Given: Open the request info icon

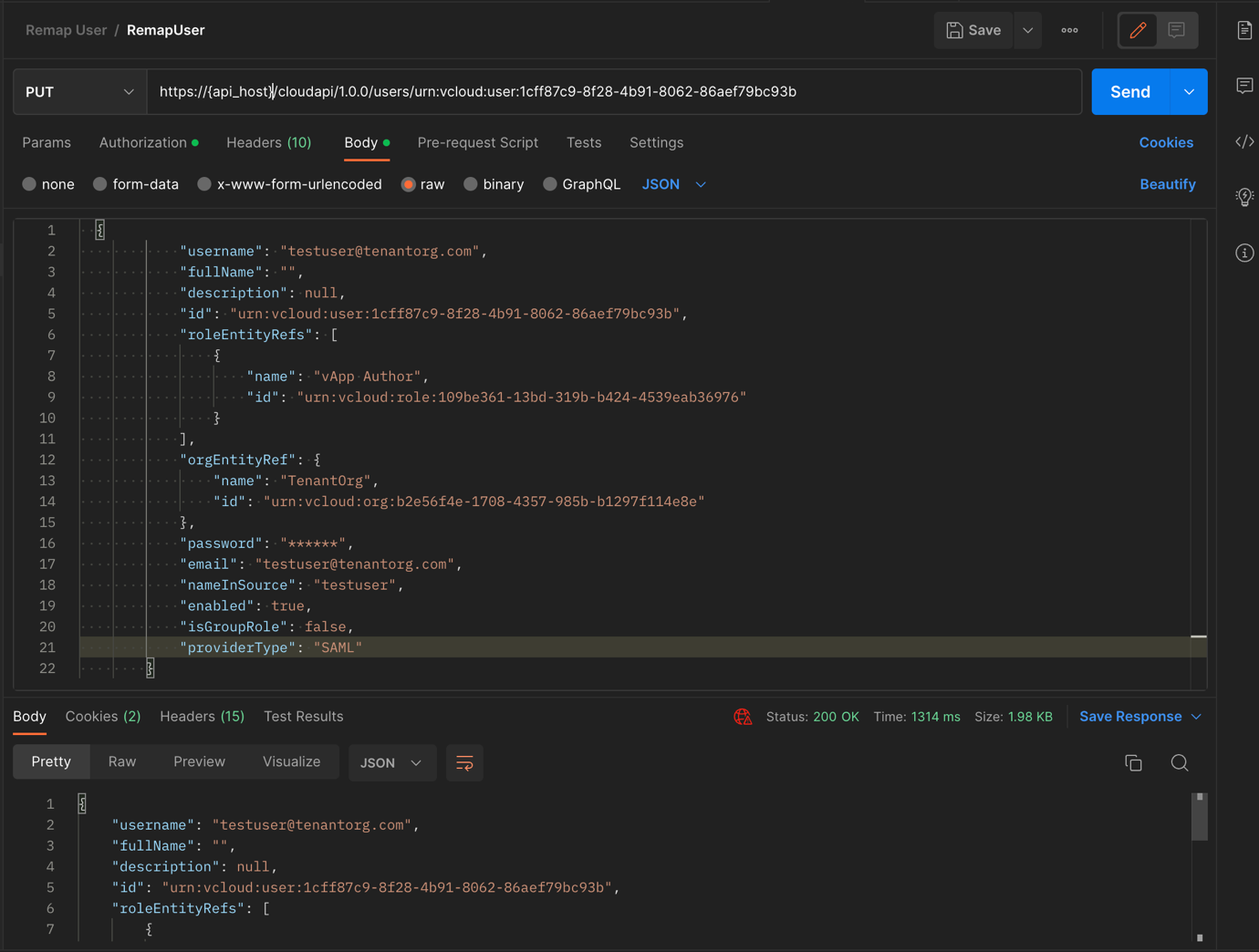Looking at the screenshot, I should tap(1244, 254).
